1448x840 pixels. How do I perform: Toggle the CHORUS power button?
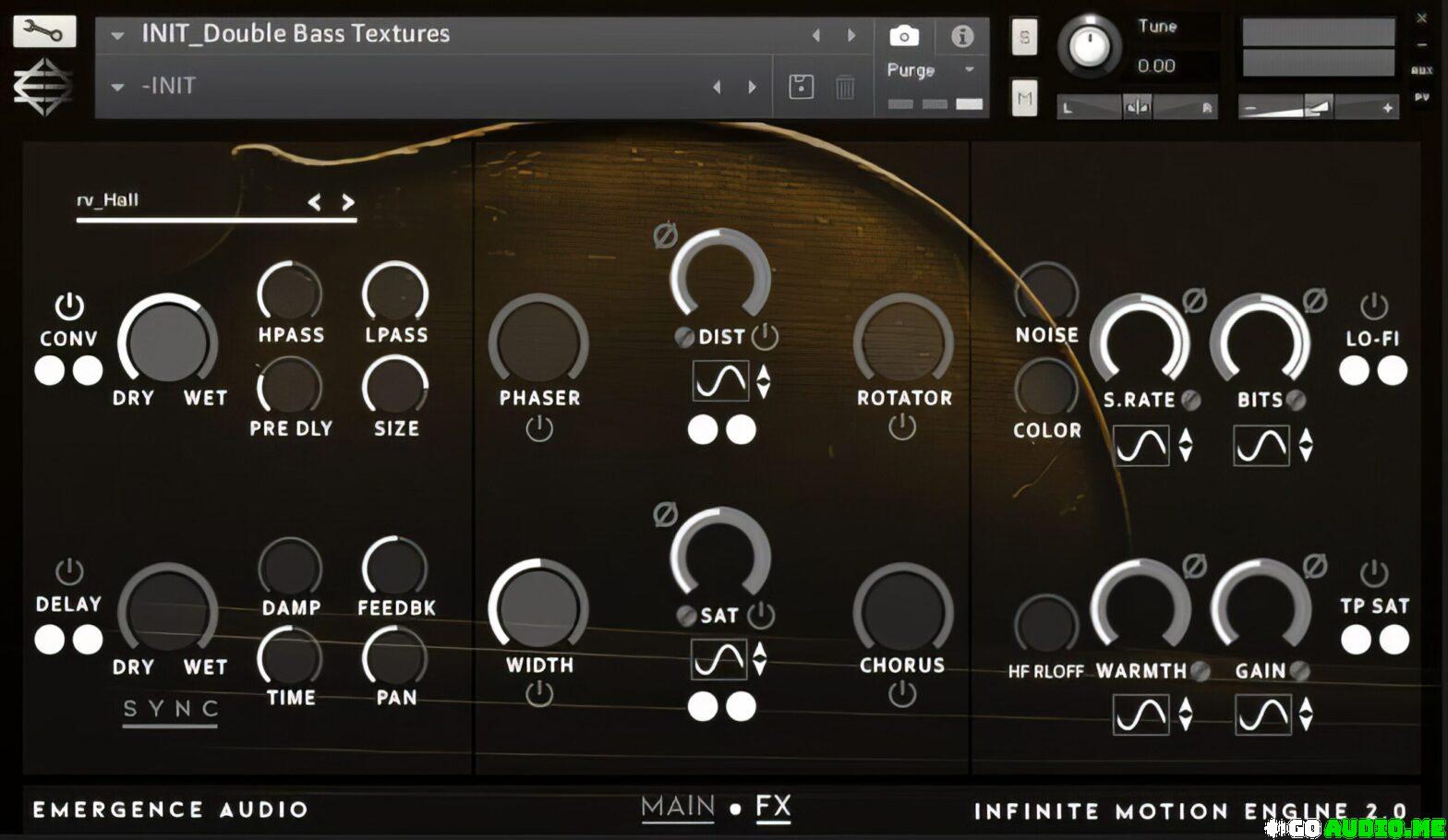pyautogui.click(x=902, y=694)
